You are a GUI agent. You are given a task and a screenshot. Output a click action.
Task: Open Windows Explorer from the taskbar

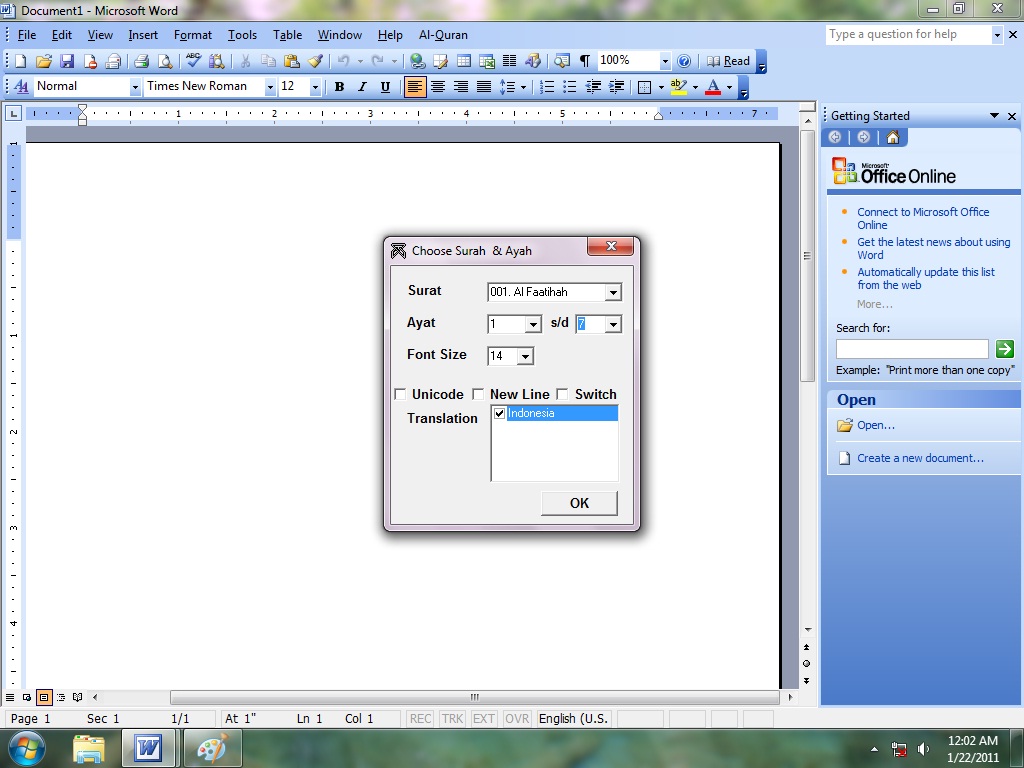coord(89,748)
